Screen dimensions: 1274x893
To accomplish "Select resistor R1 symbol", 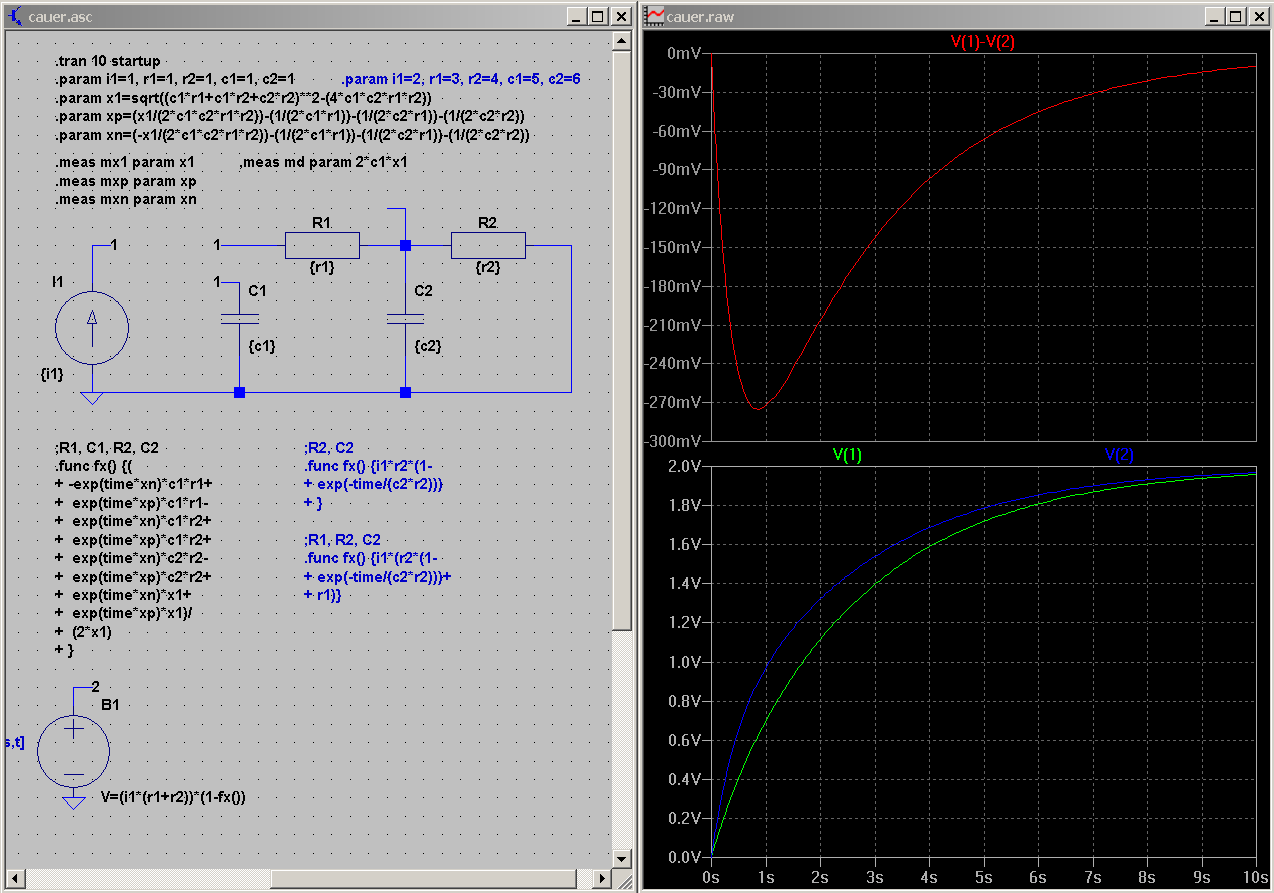I will click(x=322, y=245).
